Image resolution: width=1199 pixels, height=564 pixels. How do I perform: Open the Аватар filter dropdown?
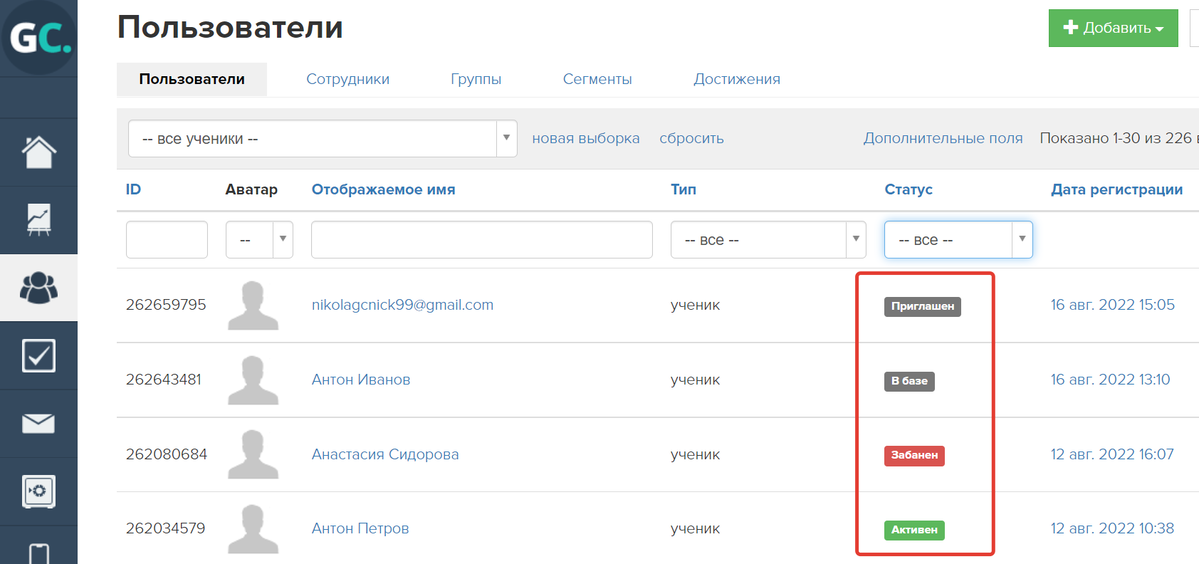pyautogui.click(x=259, y=240)
